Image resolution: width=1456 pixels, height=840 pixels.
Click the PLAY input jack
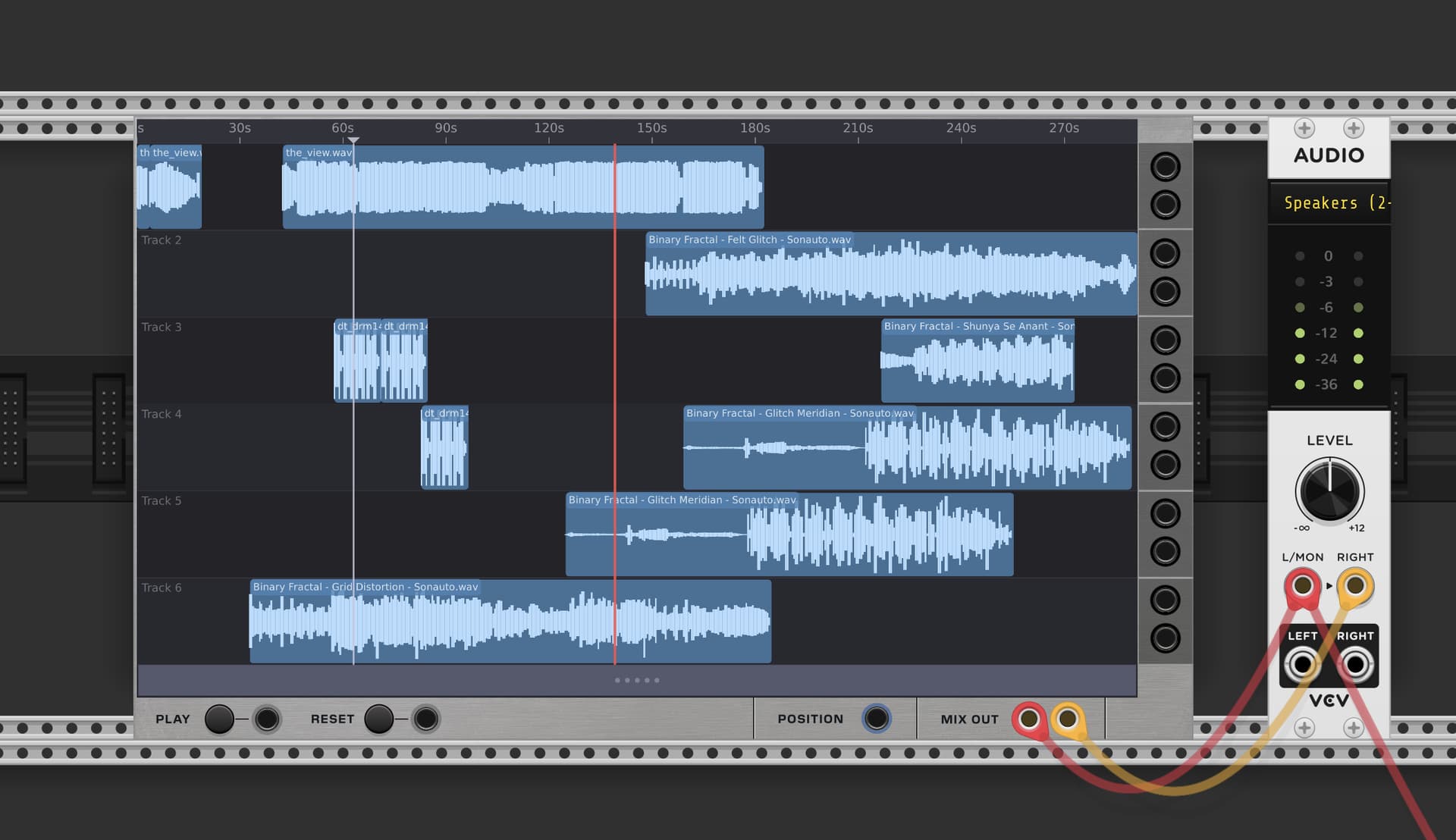tap(267, 719)
